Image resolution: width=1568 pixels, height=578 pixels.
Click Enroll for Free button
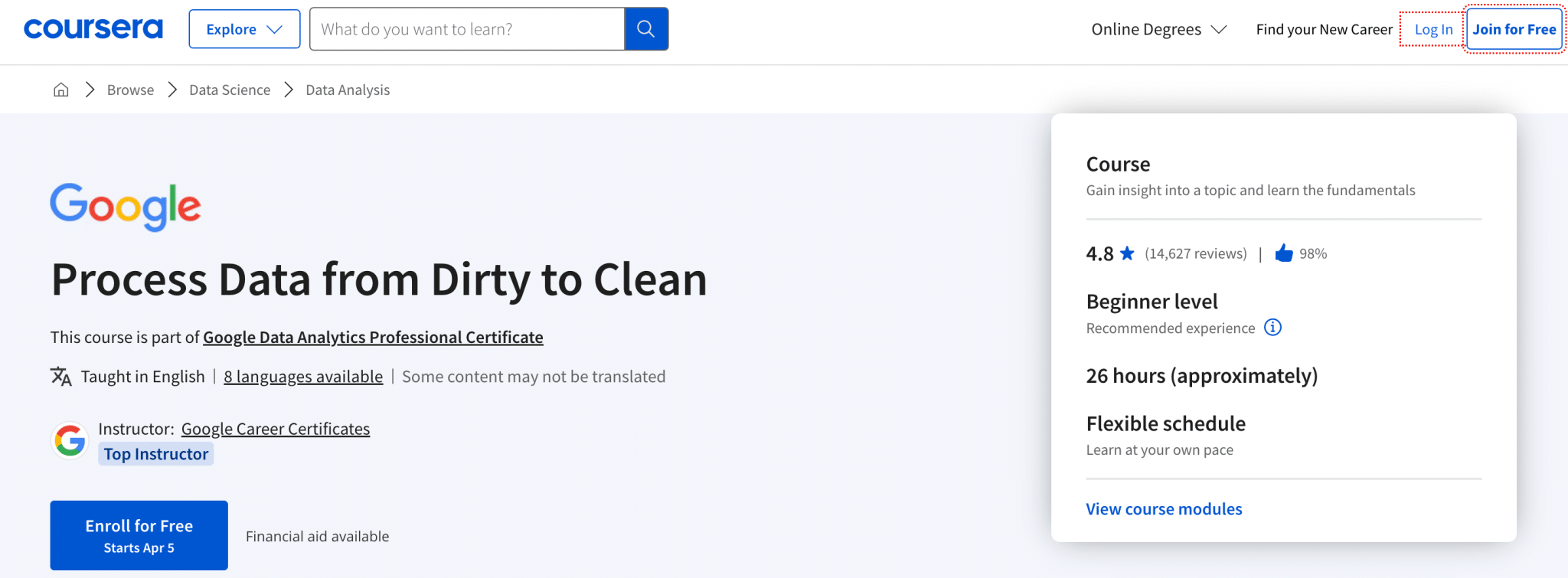pyautogui.click(x=139, y=535)
